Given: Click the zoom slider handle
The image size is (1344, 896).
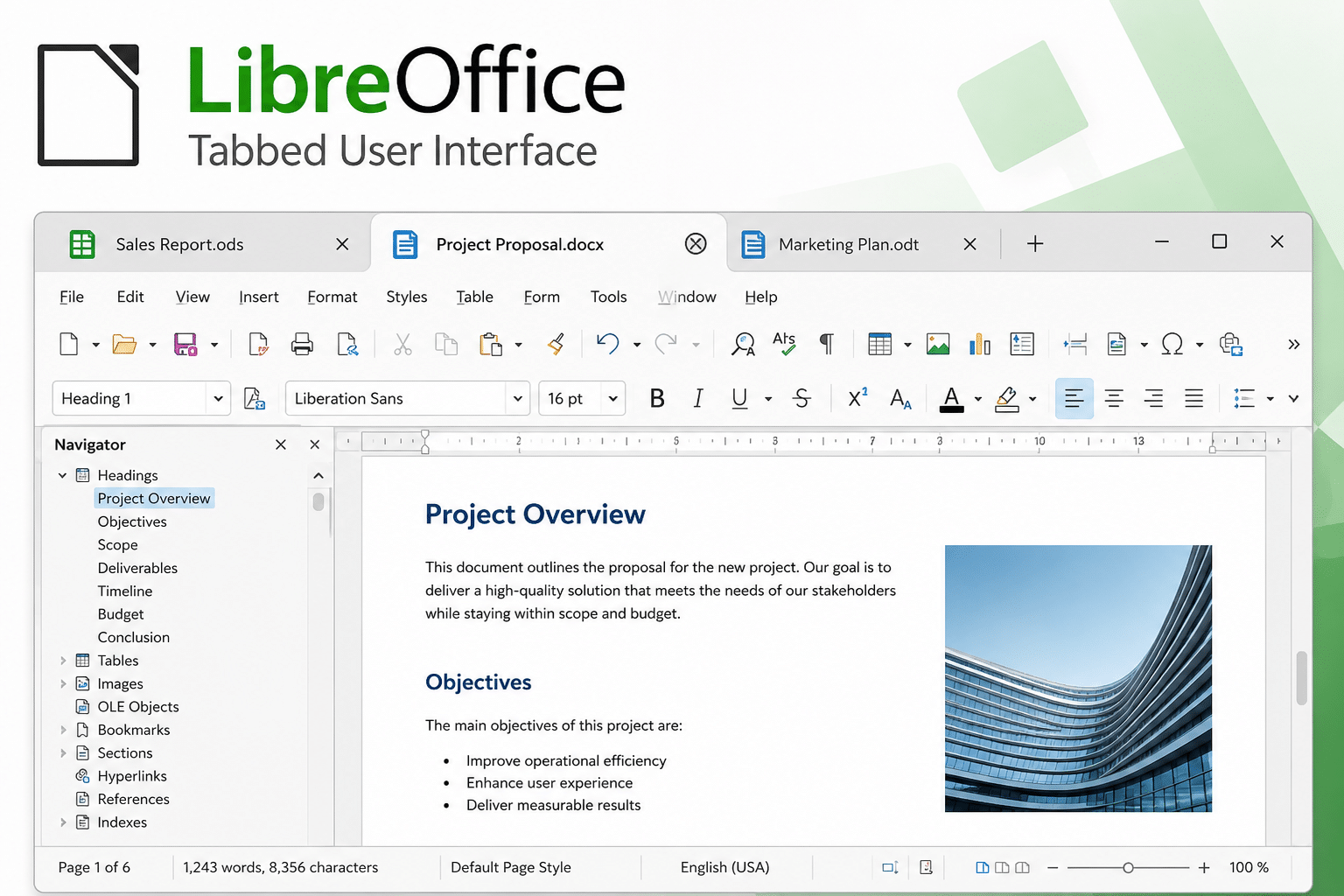Looking at the screenshot, I should [x=1128, y=868].
